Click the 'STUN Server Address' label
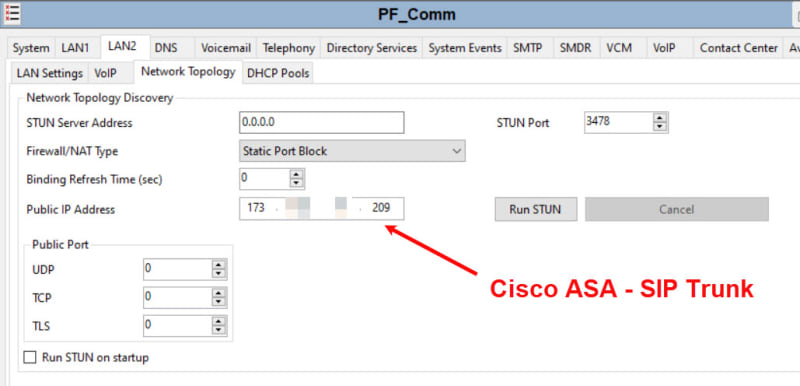Image resolution: width=800 pixels, height=386 pixels. (x=79, y=123)
